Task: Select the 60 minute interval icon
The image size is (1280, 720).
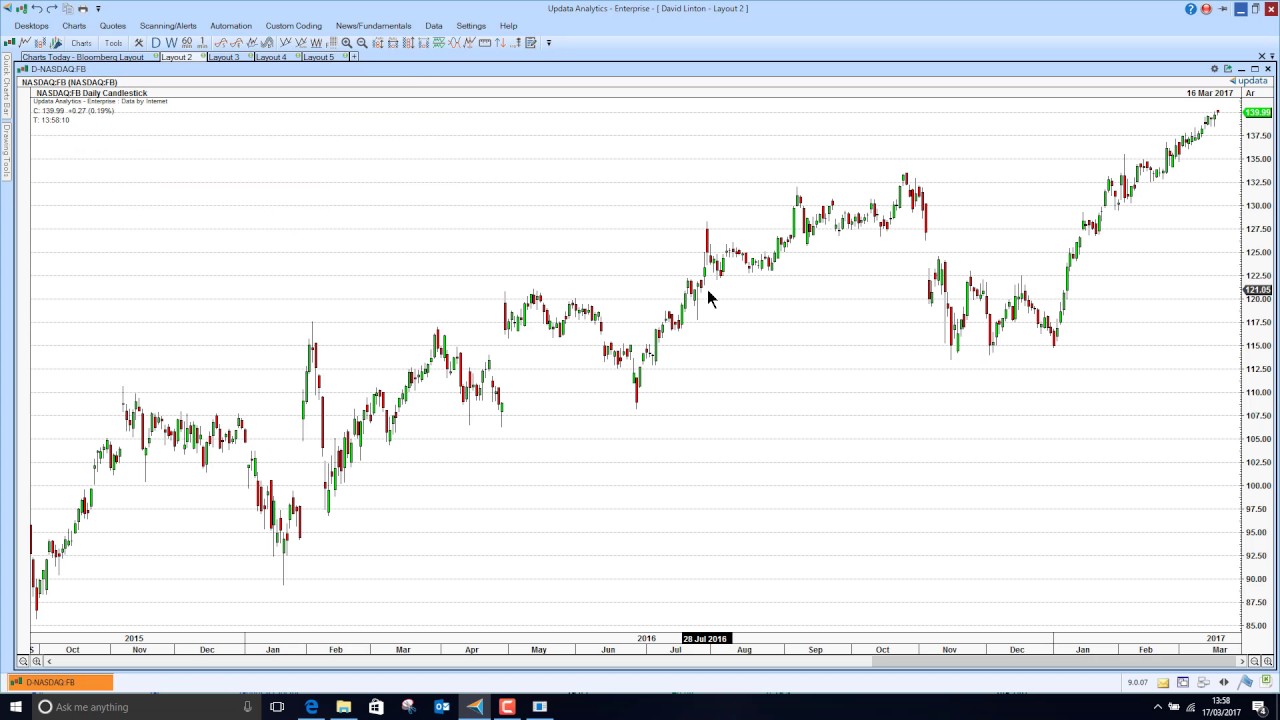Action: click(187, 43)
